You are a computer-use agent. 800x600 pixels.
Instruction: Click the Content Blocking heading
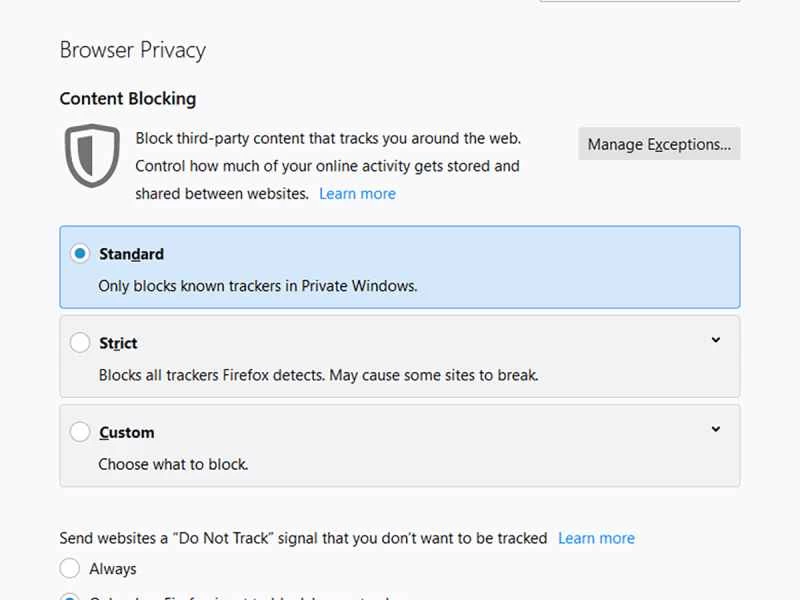click(127, 98)
